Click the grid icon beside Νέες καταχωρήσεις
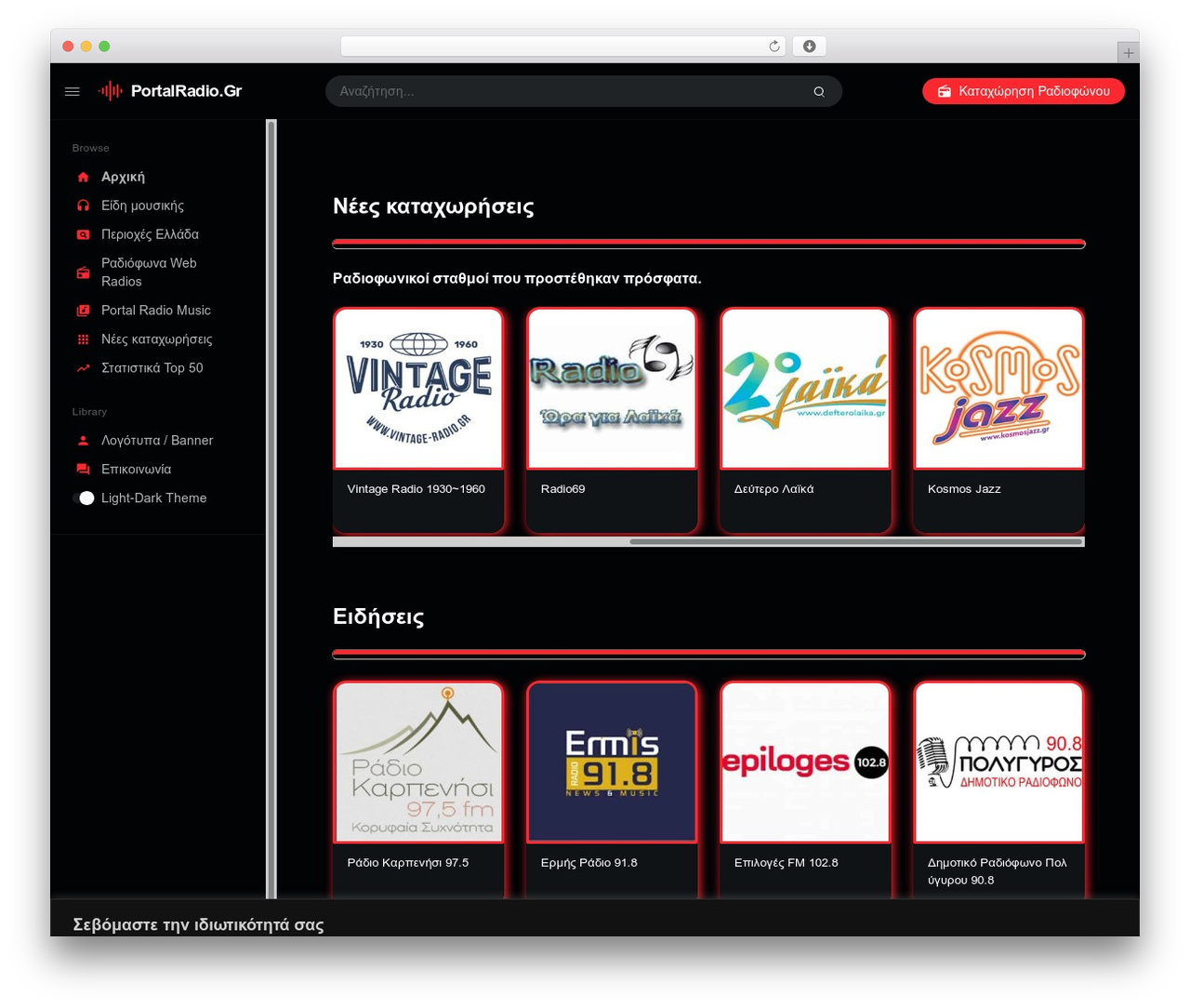Viewport: 1190px width, 1008px height. pos(84,339)
